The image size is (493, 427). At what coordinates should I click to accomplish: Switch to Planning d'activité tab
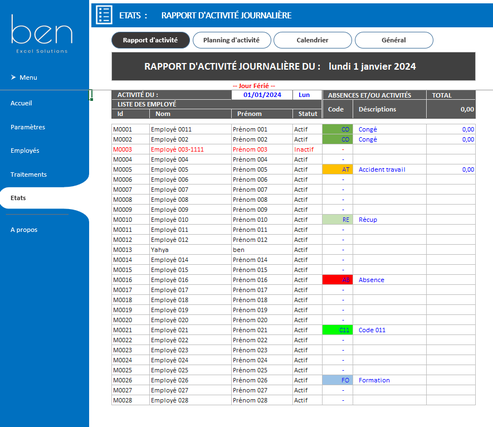[x=232, y=40]
